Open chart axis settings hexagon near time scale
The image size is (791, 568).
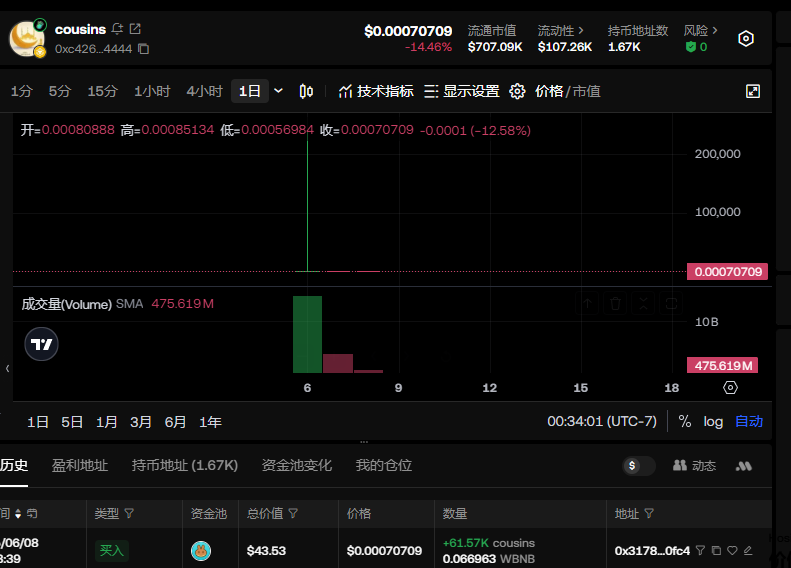(730, 387)
